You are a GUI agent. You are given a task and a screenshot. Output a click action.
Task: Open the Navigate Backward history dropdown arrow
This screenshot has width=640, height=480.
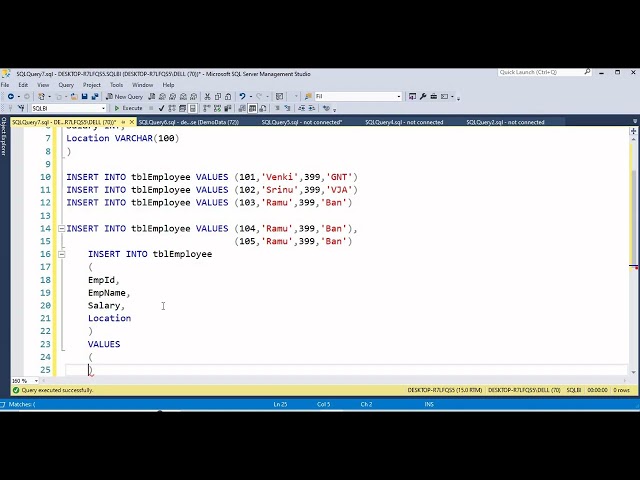pos(18,97)
